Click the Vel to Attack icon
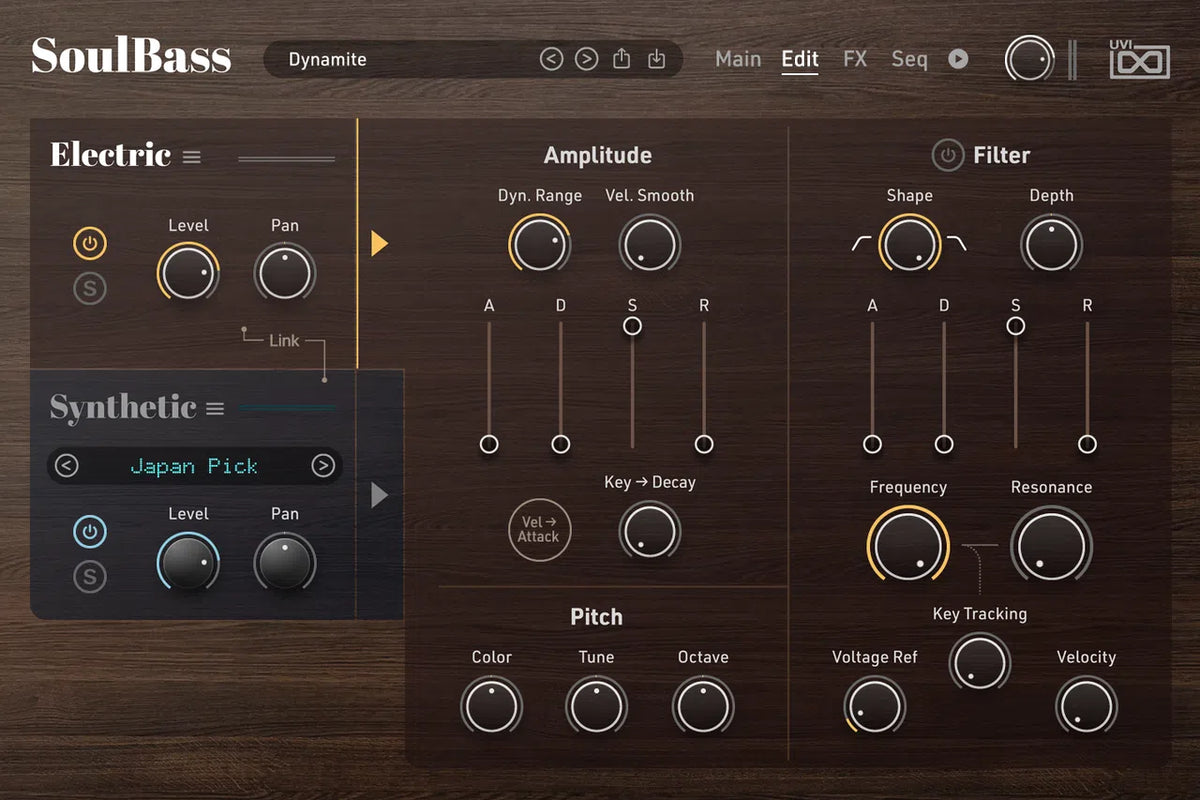The image size is (1200, 800). click(x=539, y=530)
